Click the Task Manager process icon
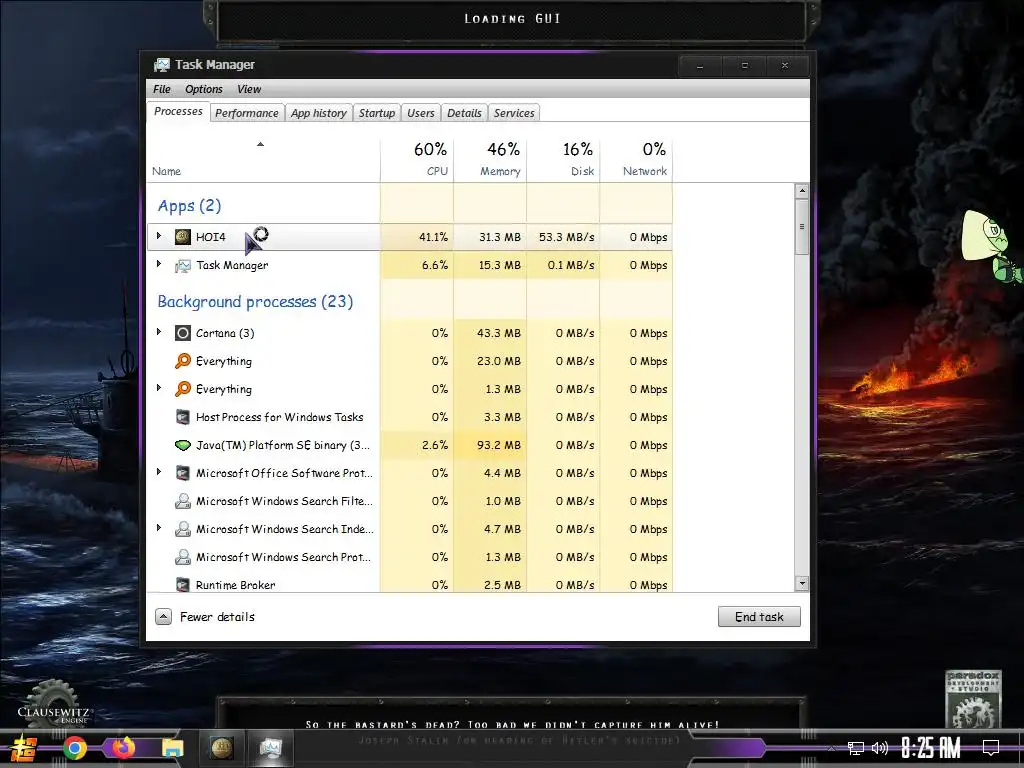 click(x=183, y=265)
